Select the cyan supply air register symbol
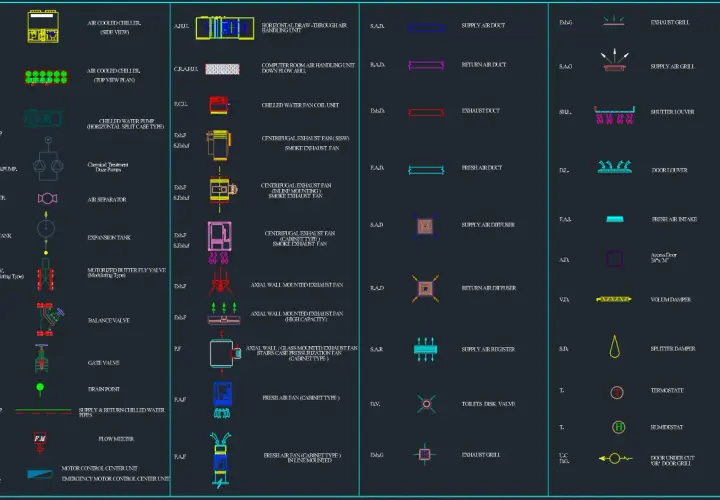This screenshot has height=500, width=720. (426, 349)
